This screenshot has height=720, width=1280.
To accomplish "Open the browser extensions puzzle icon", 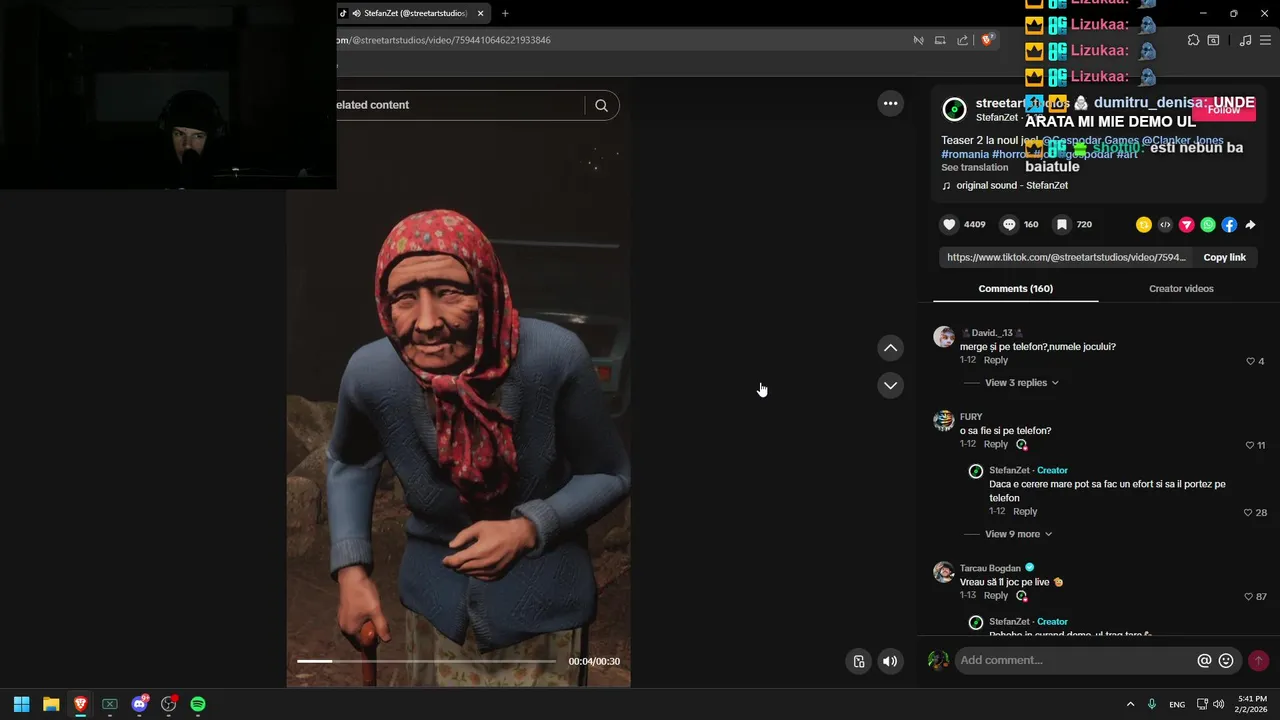I will (x=1193, y=40).
